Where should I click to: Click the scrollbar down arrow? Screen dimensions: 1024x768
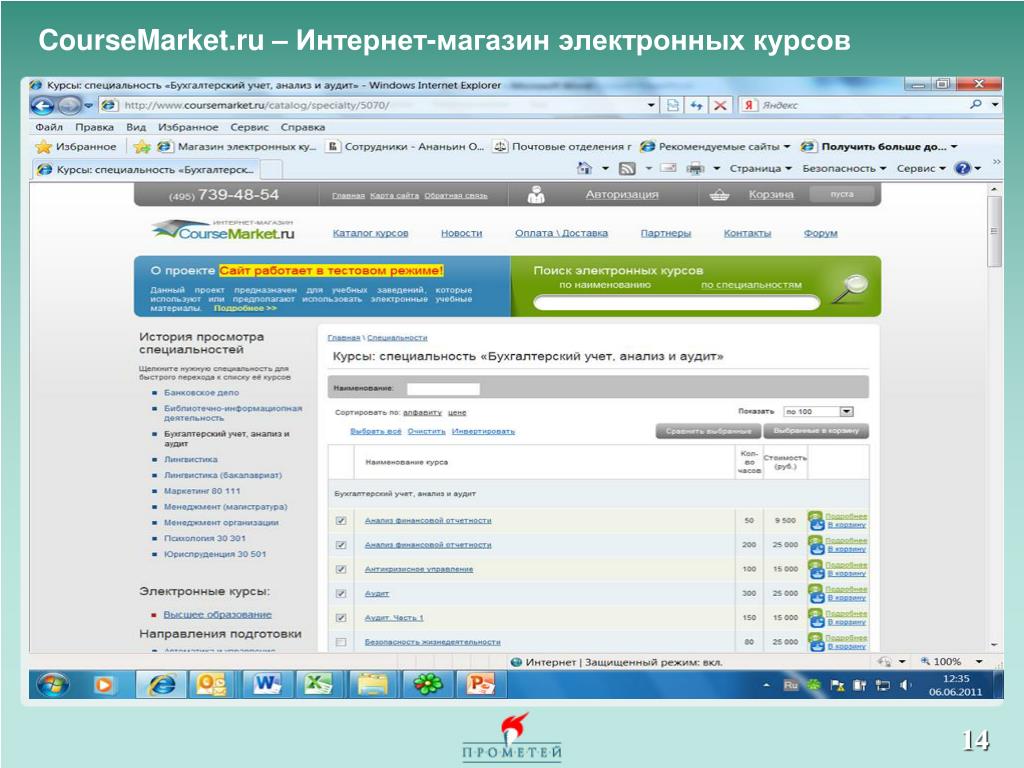coord(994,645)
